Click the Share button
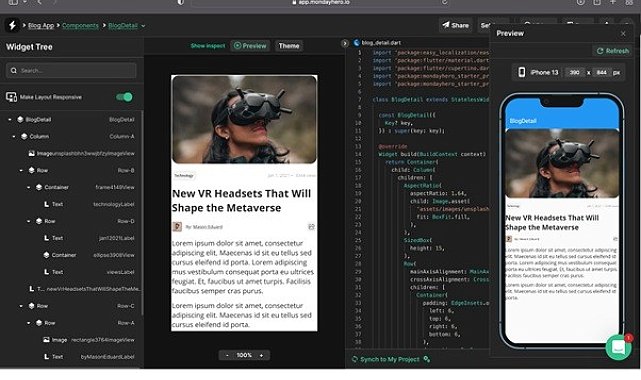 coord(455,25)
